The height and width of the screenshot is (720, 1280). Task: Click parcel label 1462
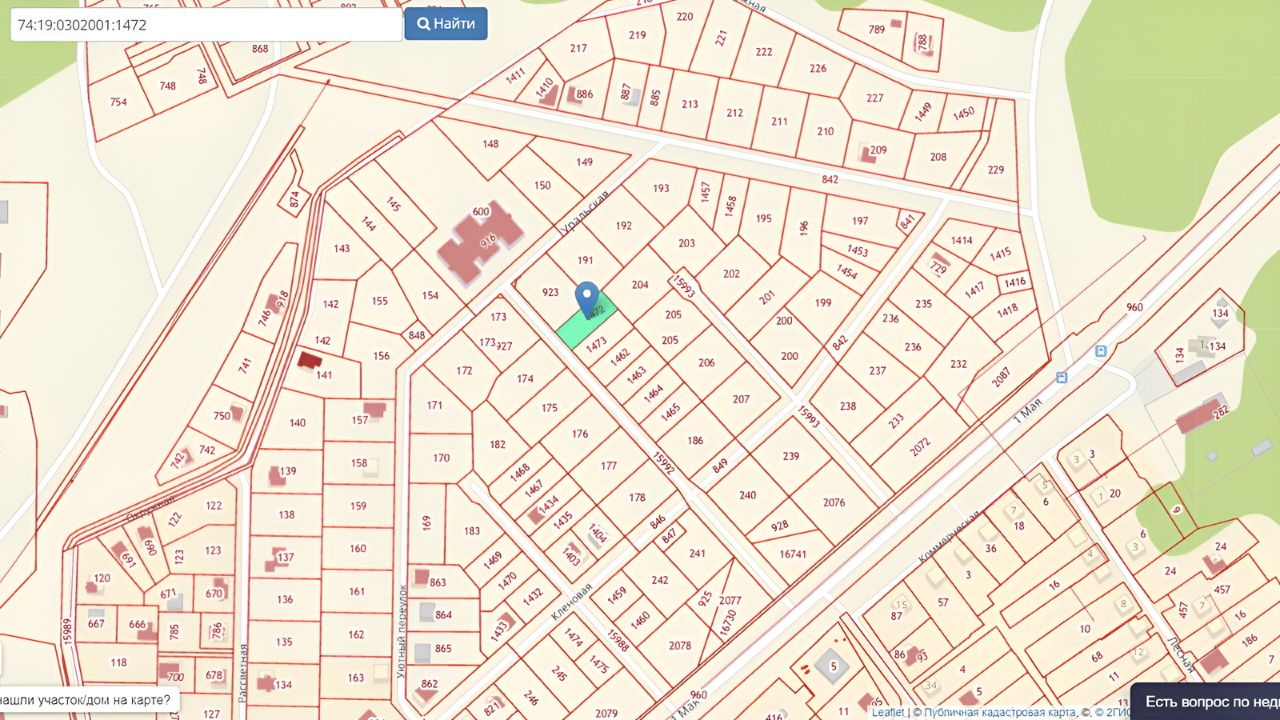(x=620, y=356)
